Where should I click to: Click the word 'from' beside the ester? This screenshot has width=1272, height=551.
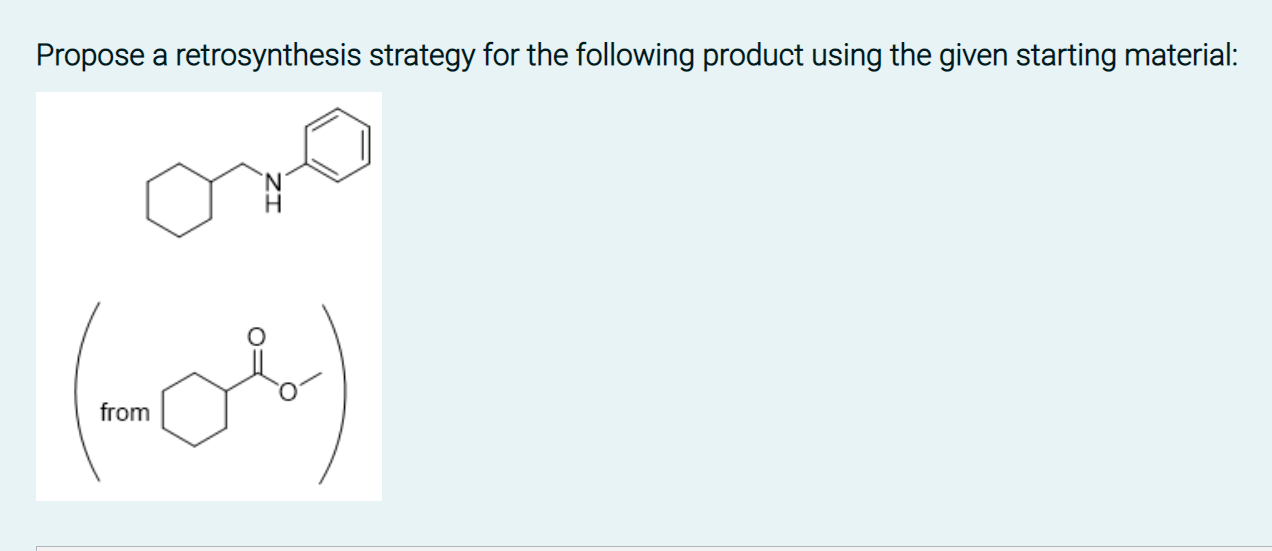tap(125, 412)
